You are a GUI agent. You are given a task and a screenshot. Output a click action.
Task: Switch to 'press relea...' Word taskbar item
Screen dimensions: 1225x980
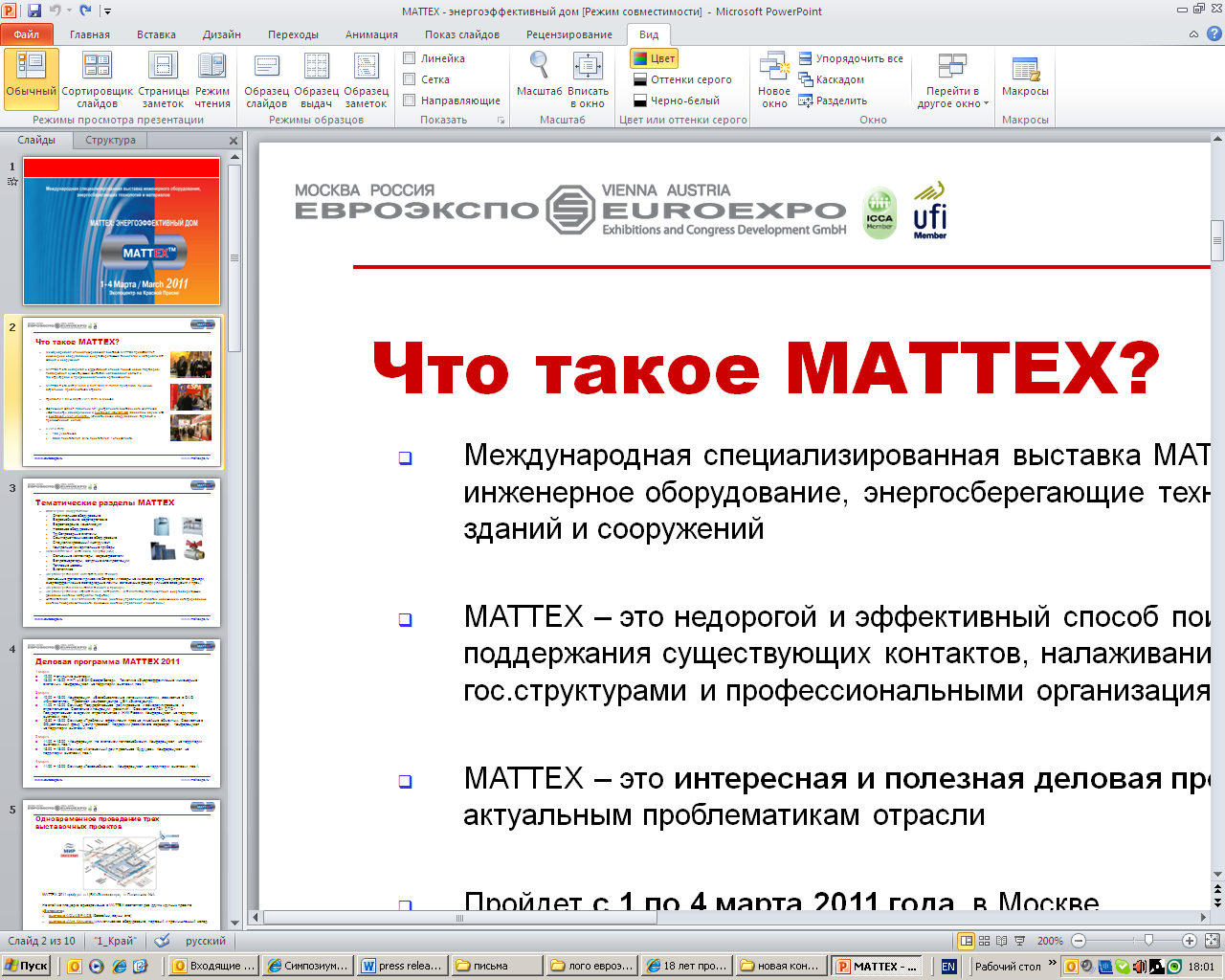coord(402,966)
